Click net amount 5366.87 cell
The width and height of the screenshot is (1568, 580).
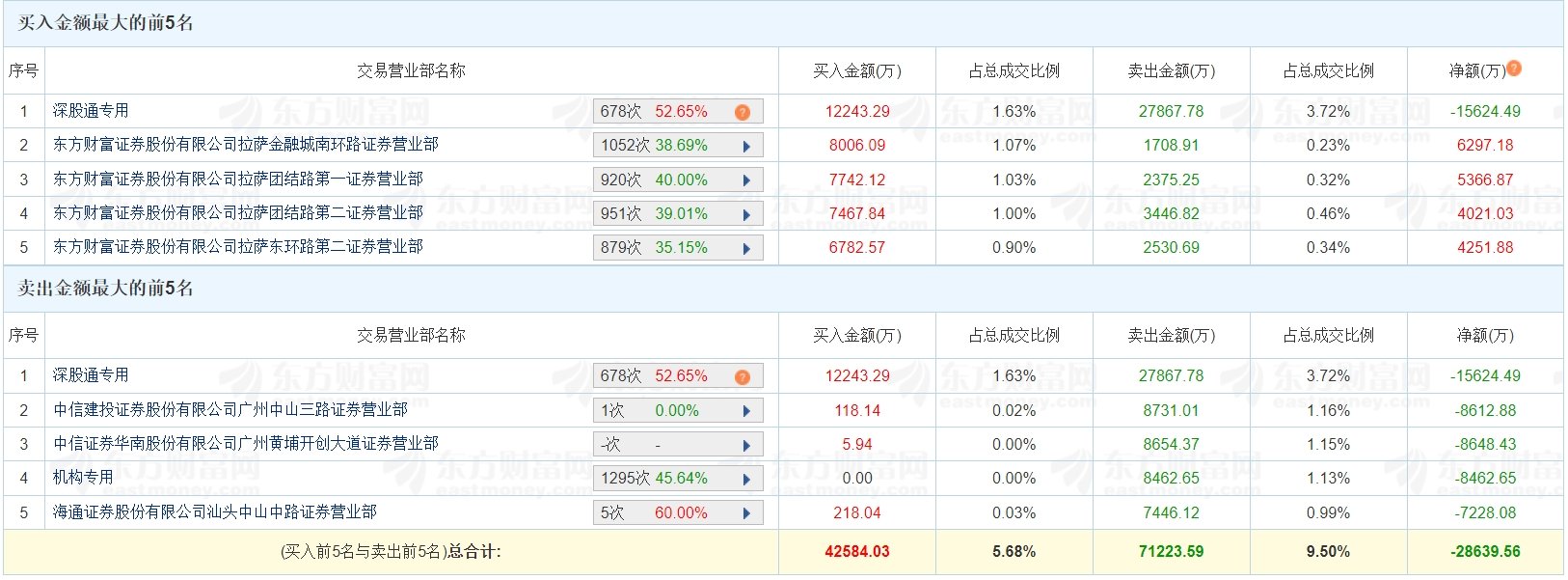[x=1486, y=180]
